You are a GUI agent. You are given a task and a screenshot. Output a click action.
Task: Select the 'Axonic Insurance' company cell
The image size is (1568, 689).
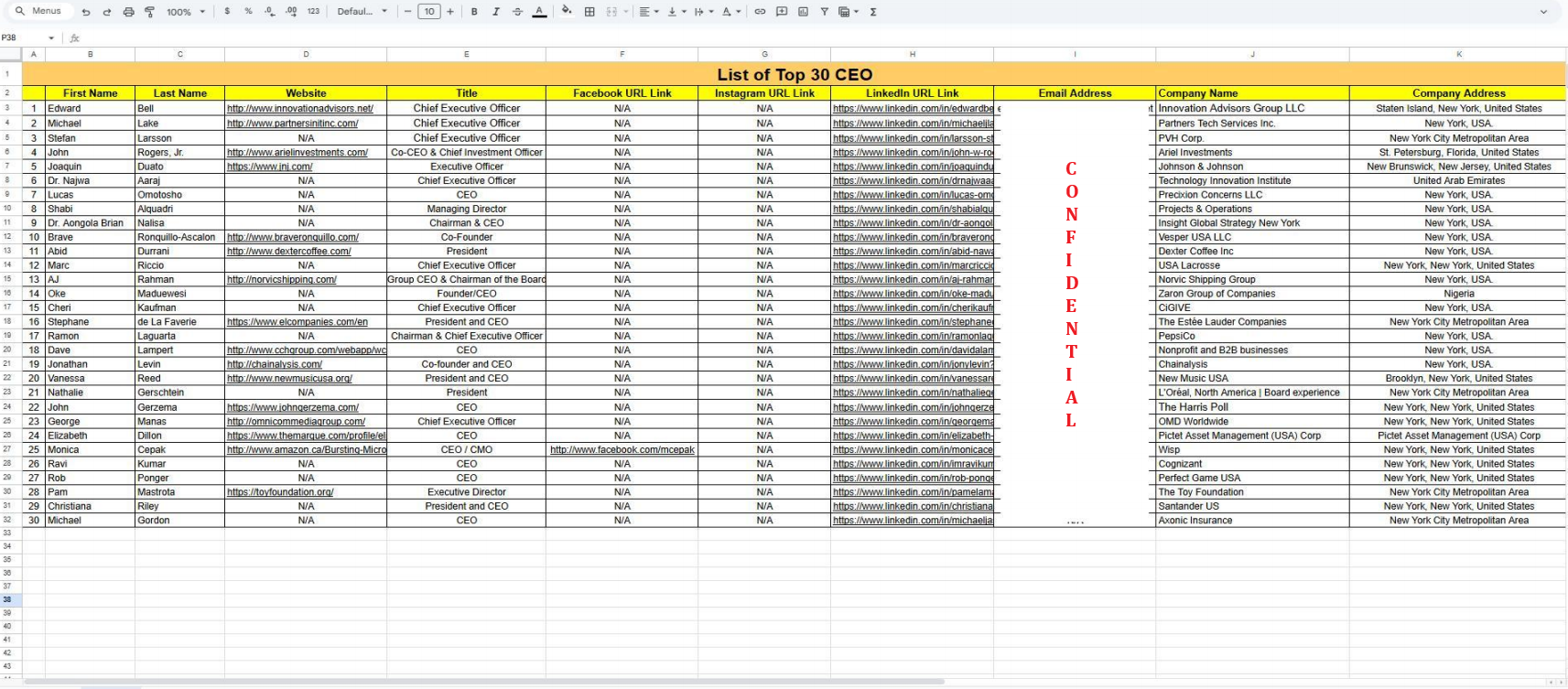1252,520
